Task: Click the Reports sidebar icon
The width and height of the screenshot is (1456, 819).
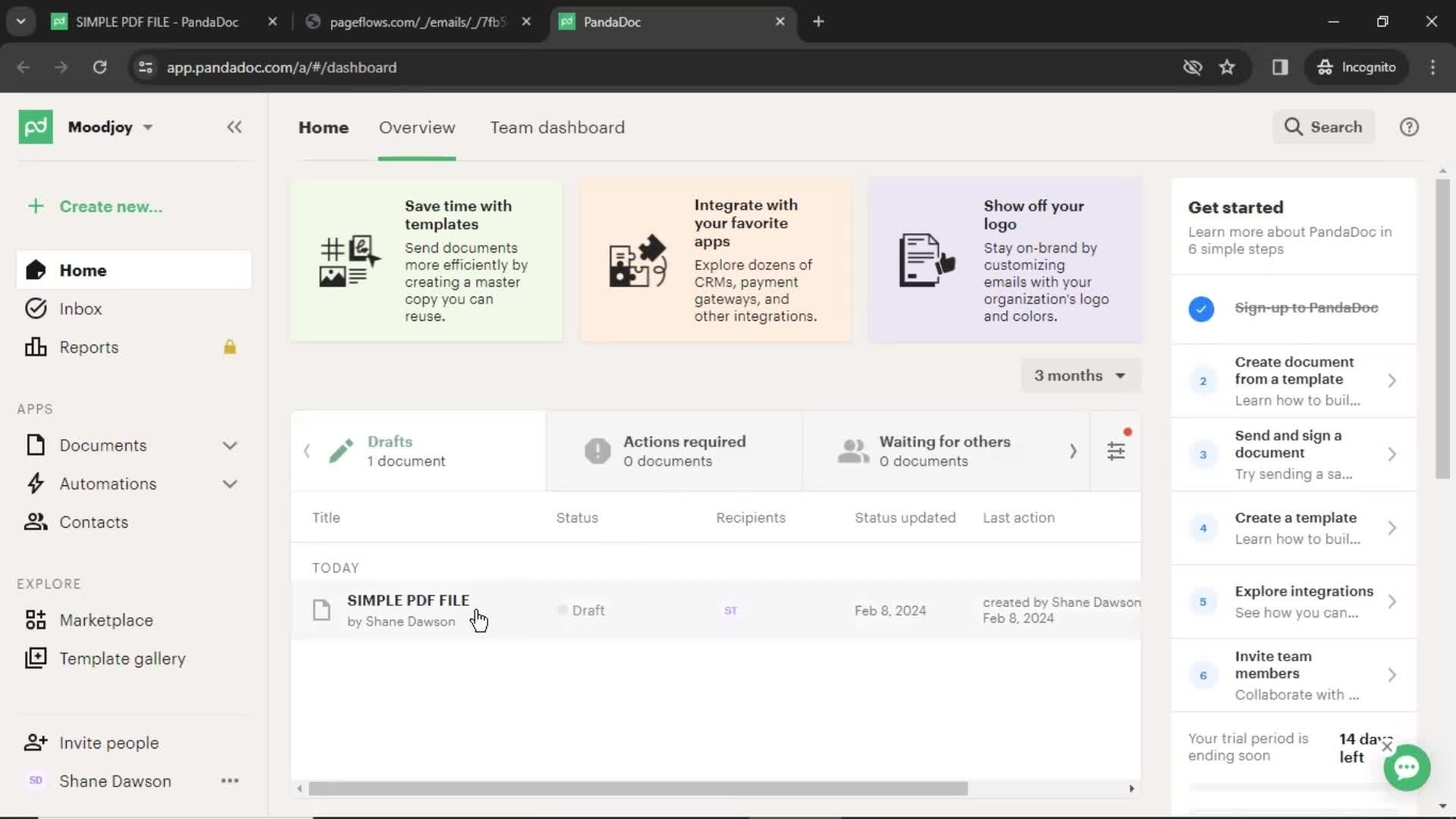Action: [35, 347]
